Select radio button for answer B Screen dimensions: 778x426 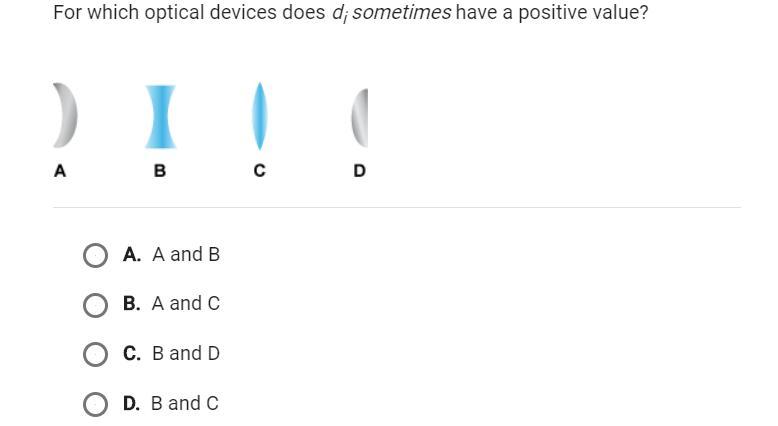(95, 305)
